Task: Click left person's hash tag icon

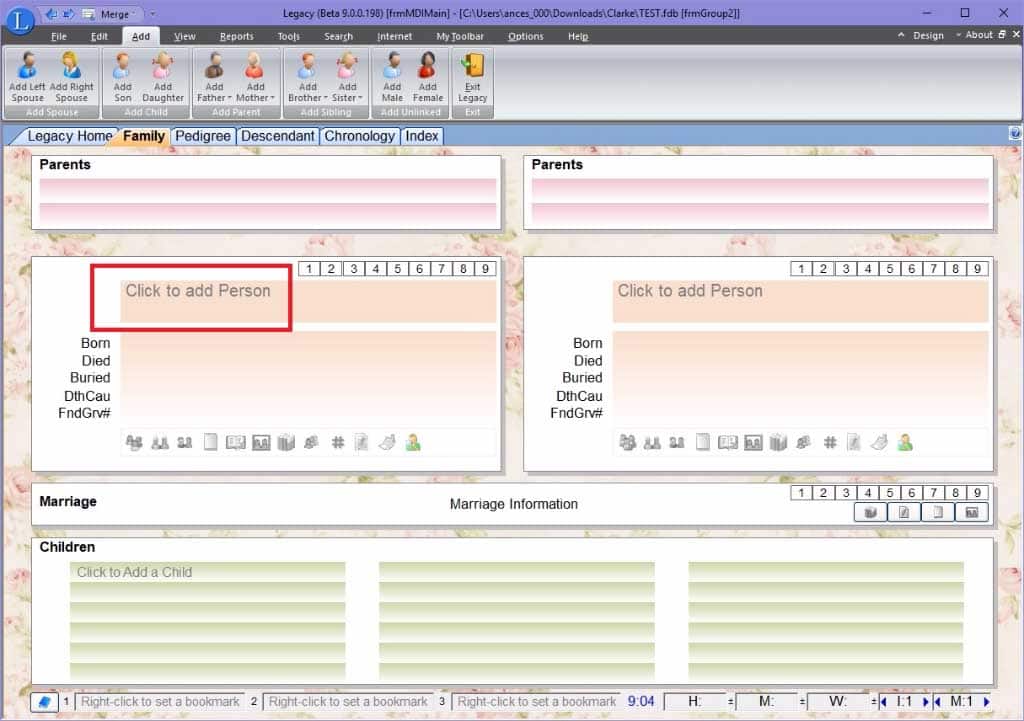Action: point(338,443)
